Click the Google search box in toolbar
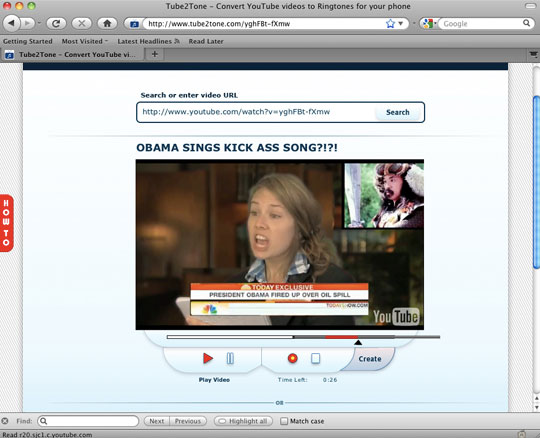 click(x=481, y=23)
